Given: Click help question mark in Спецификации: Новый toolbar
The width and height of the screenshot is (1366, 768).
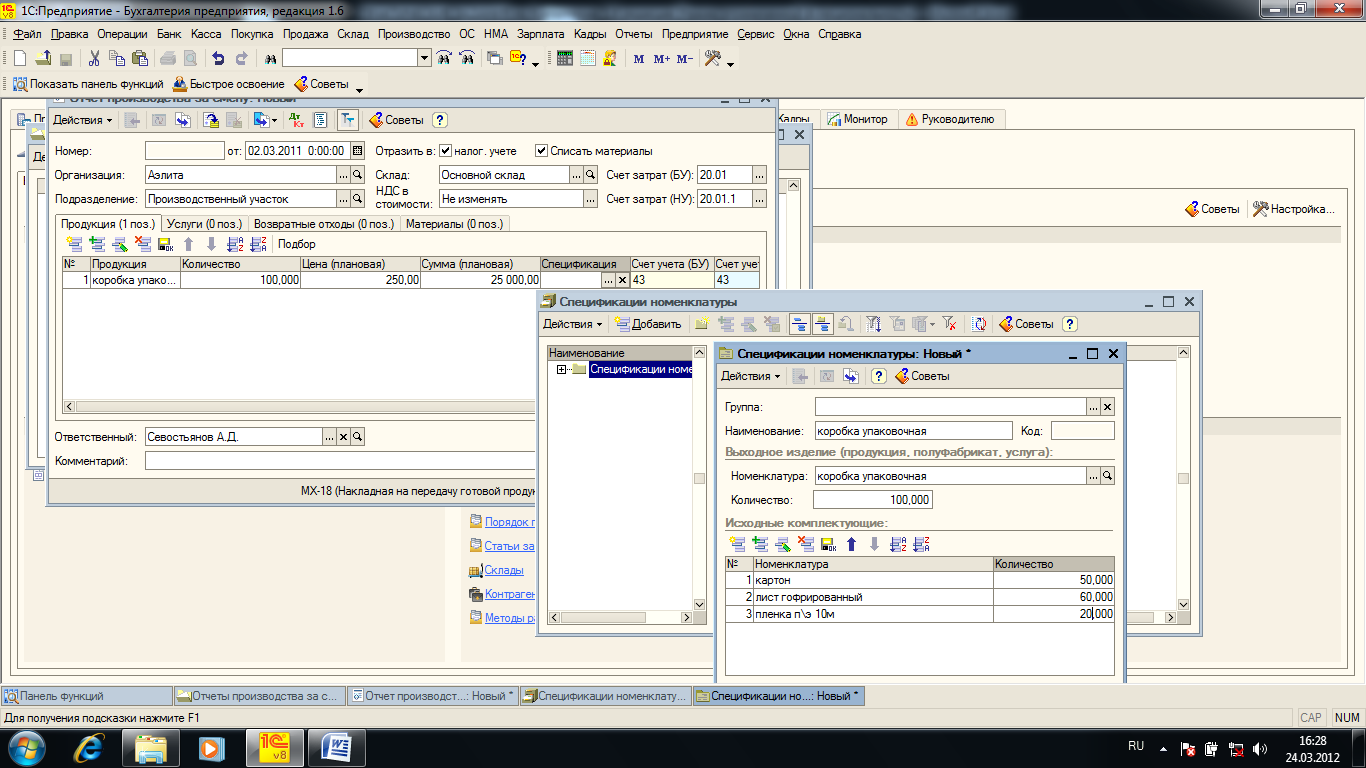Looking at the screenshot, I should (879, 376).
